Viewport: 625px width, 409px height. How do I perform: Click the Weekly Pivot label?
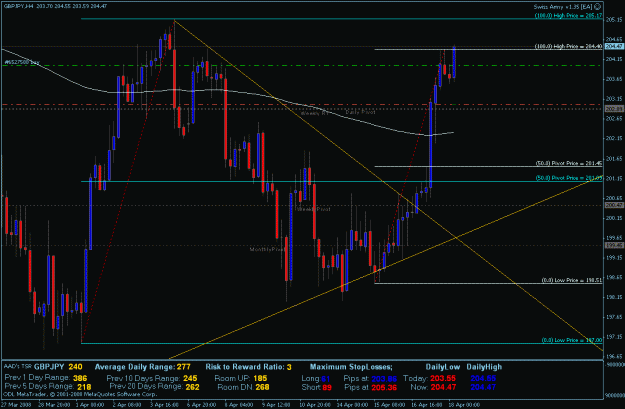click(313, 209)
